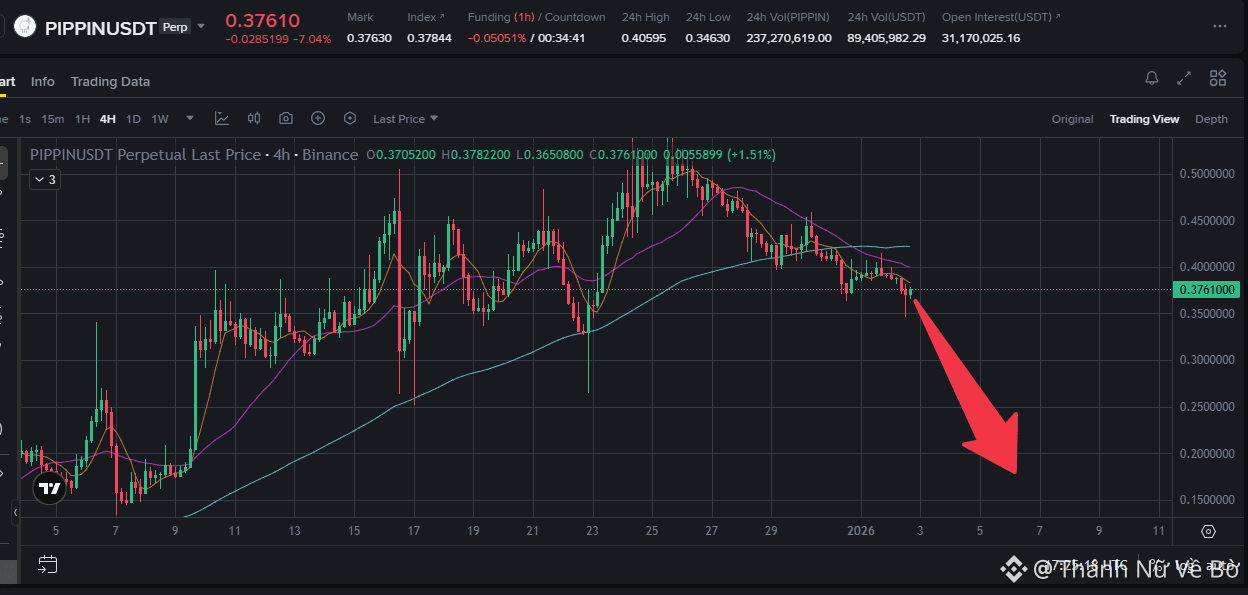Click the open interest value 31,170,025.16
Viewport: 1248px width, 595px height.
coord(981,38)
